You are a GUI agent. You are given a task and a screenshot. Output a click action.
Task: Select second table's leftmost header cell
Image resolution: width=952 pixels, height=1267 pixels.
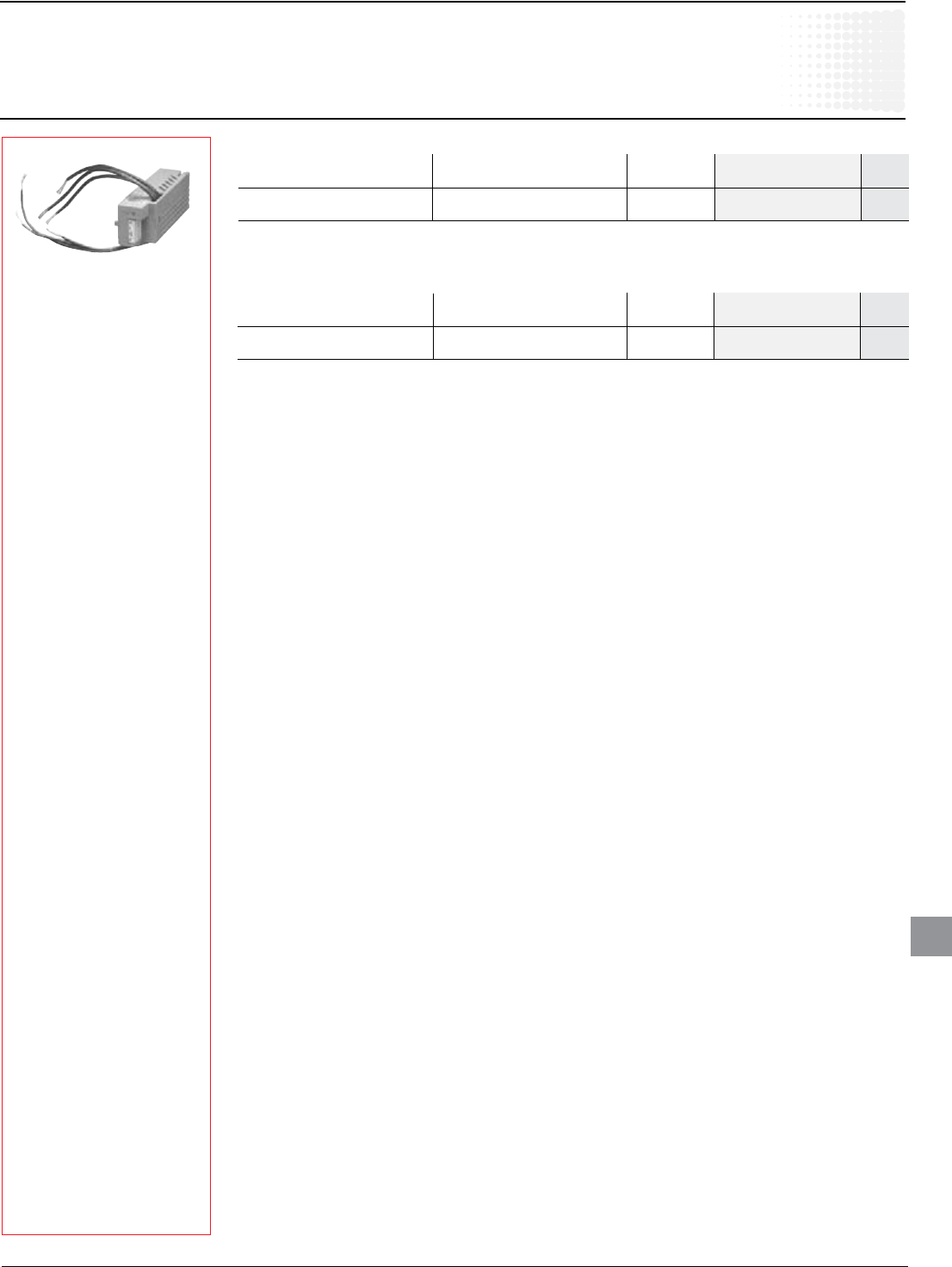[x=335, y=310]
